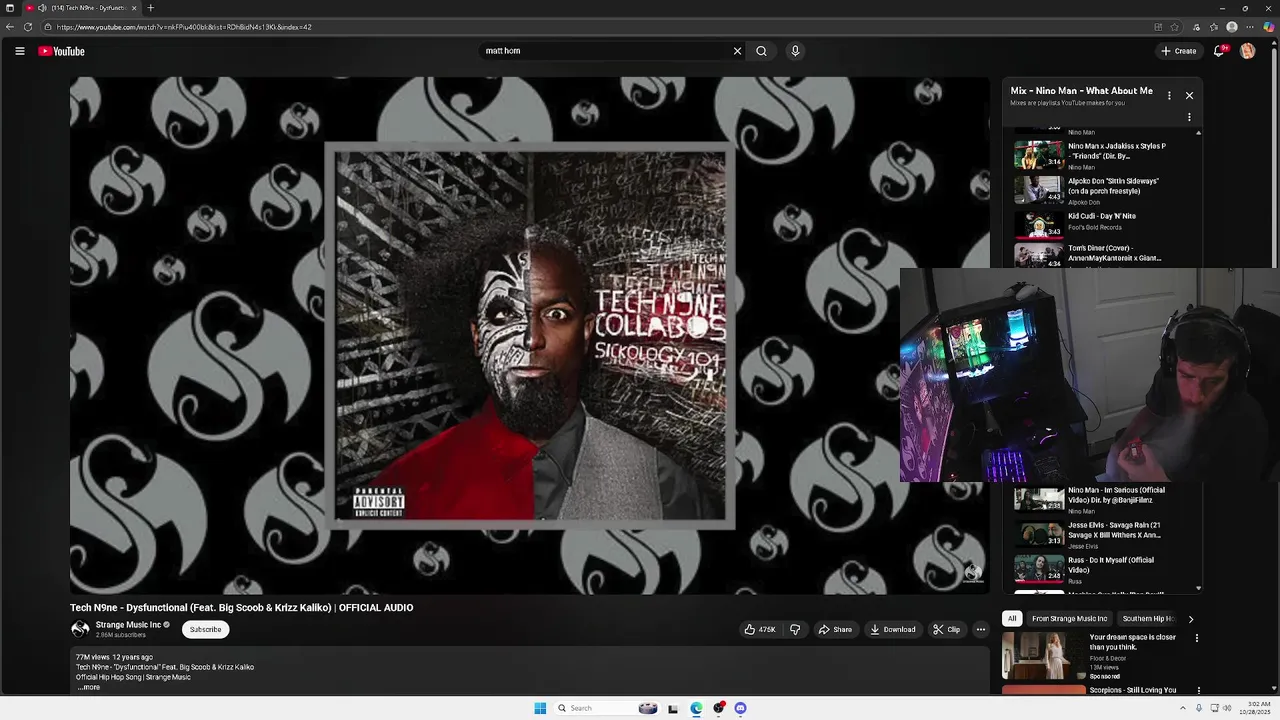Subscribe to Strange Music Inc
Screen dimensions: 1280x720
pyautogui.click(x=205, y=629)
